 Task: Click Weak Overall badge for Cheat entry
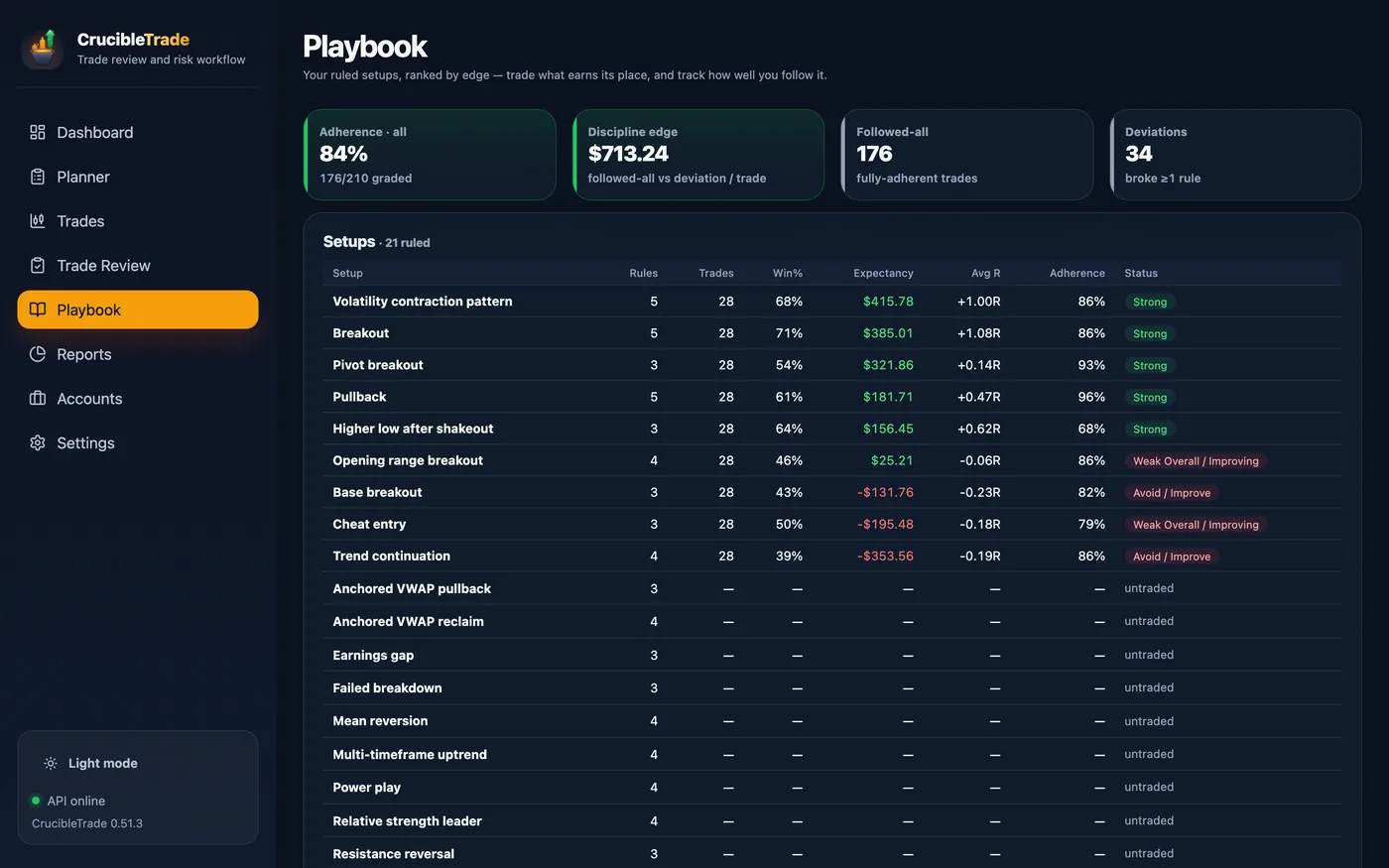click(1196, 525)
